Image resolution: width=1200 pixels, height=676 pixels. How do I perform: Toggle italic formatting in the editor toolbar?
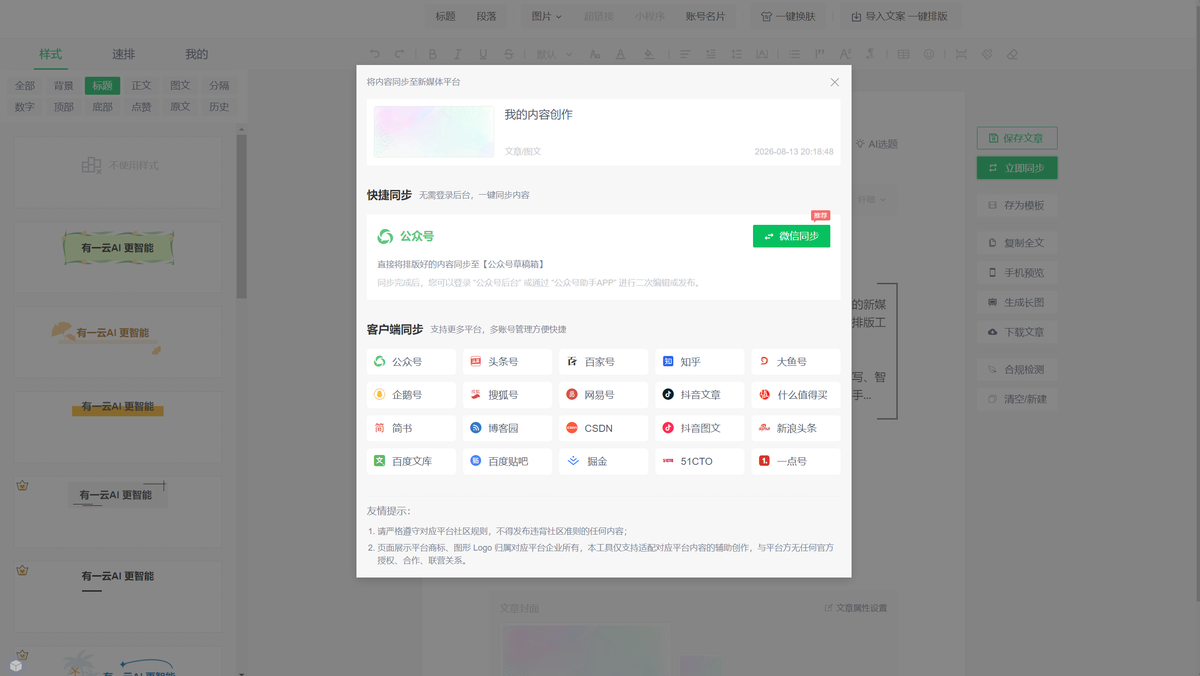(x=458, y=54)
